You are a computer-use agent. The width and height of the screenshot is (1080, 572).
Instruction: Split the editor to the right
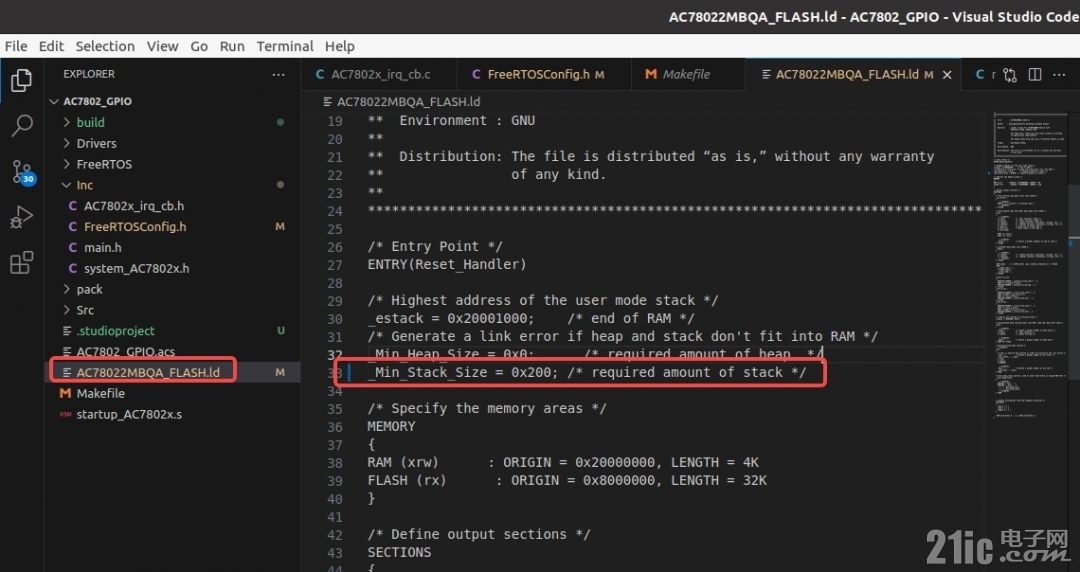1035,74
